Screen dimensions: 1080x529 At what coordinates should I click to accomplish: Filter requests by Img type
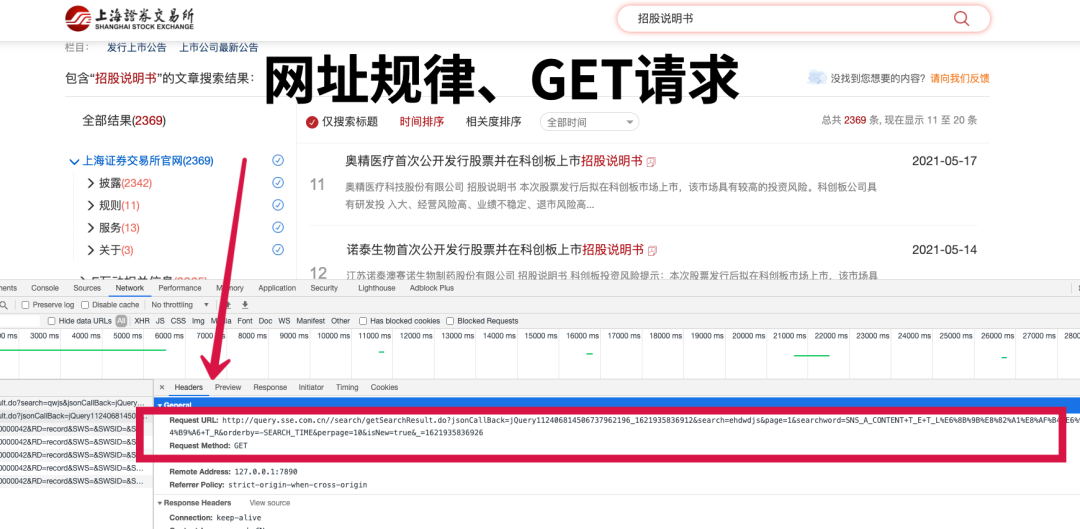(x=198, y=321)
